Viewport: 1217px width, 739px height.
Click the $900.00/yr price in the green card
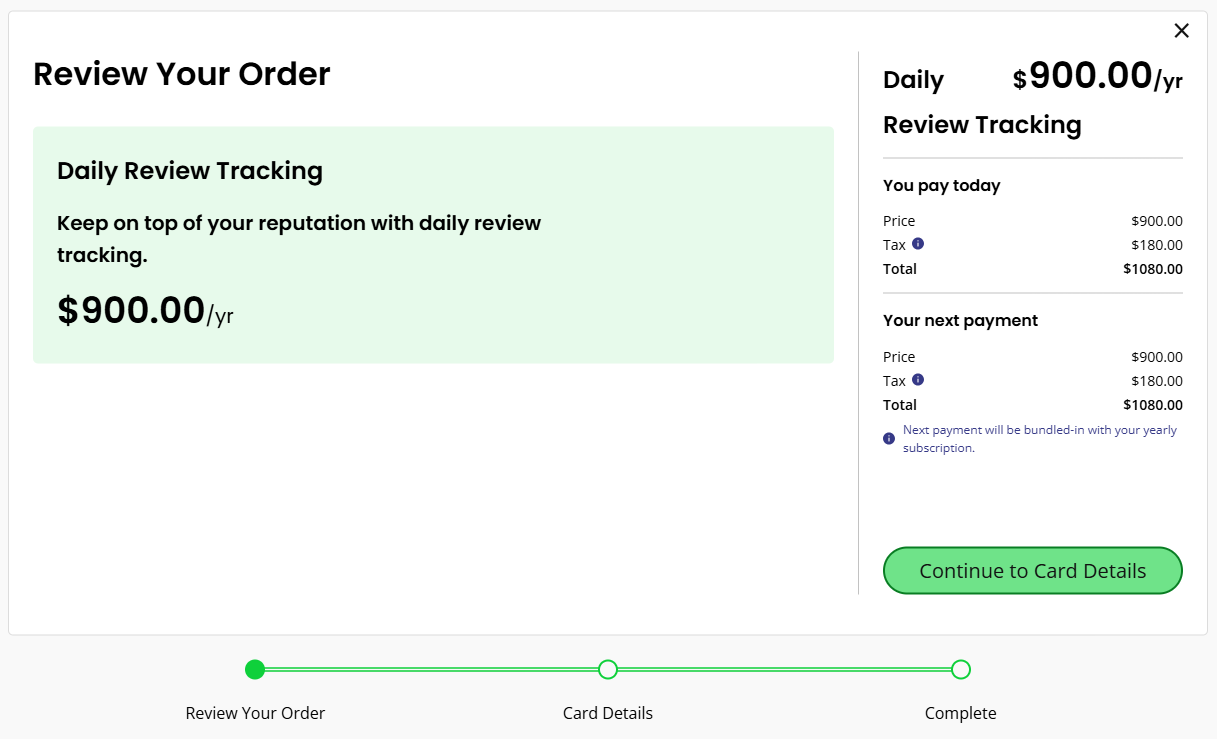145,311
